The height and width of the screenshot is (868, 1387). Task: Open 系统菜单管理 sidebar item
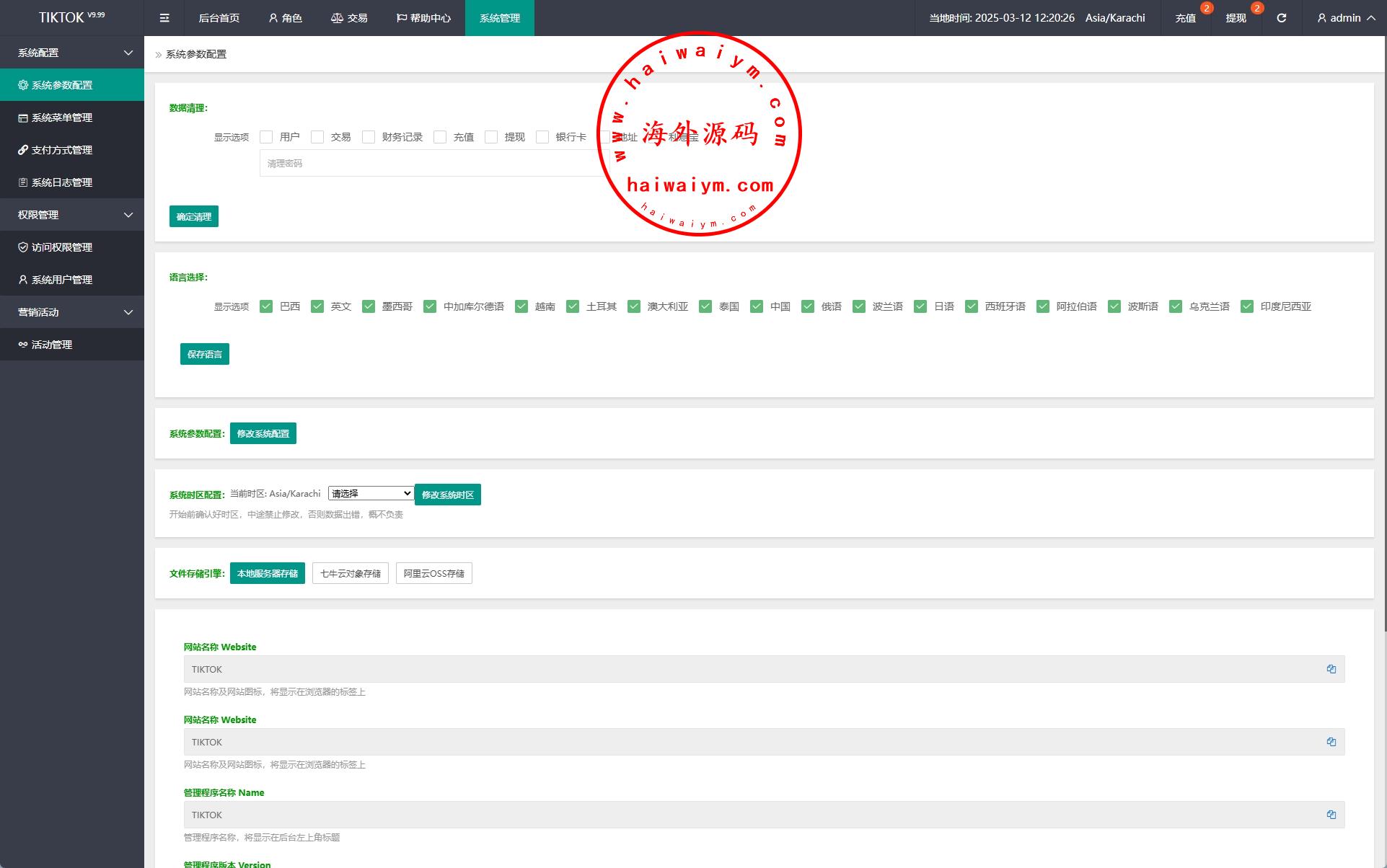[62, 118]
